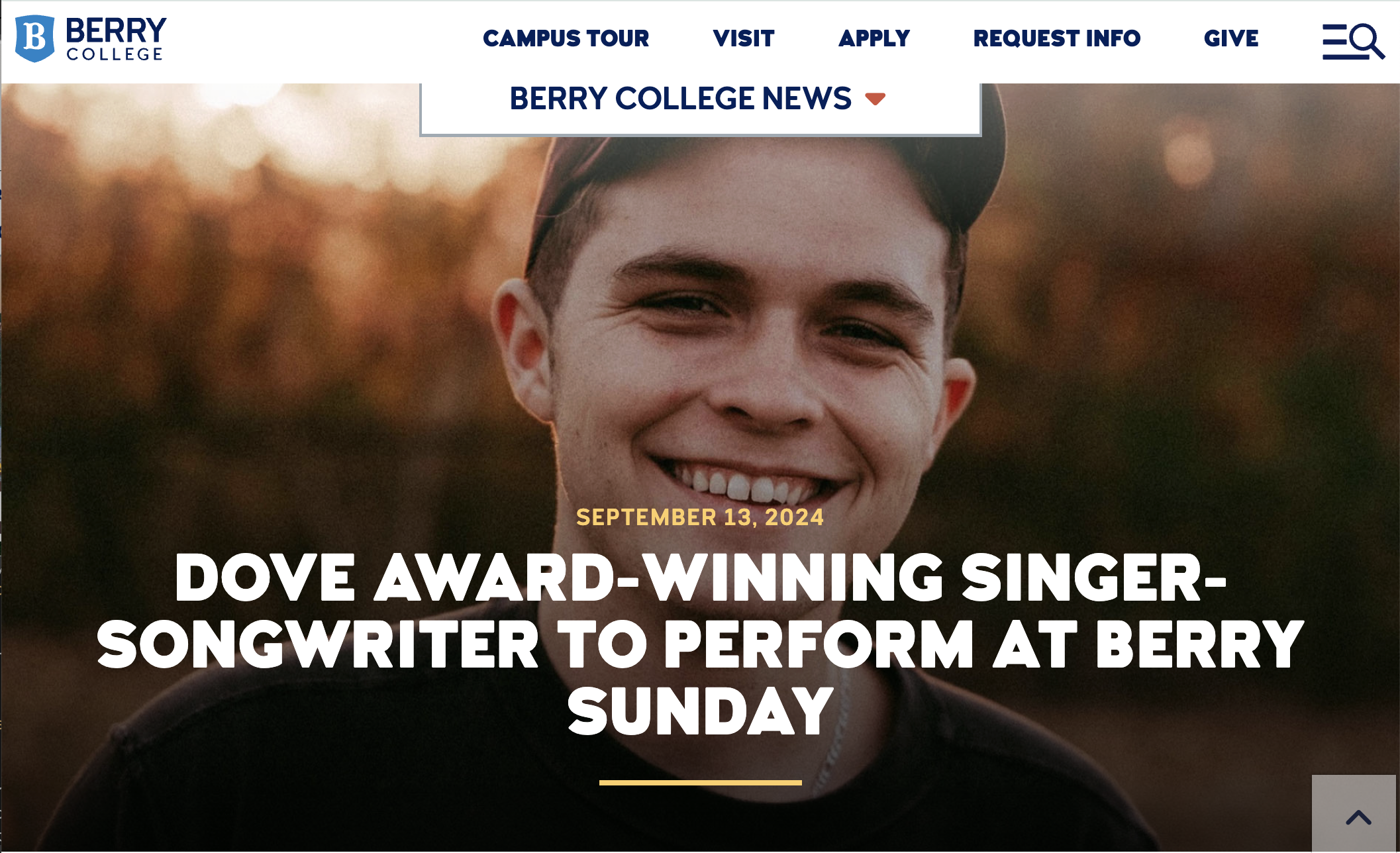The width and height of the screenshot is (1400, 853).
Task: Click the September 13, 2024 date label
Action: 699,517
